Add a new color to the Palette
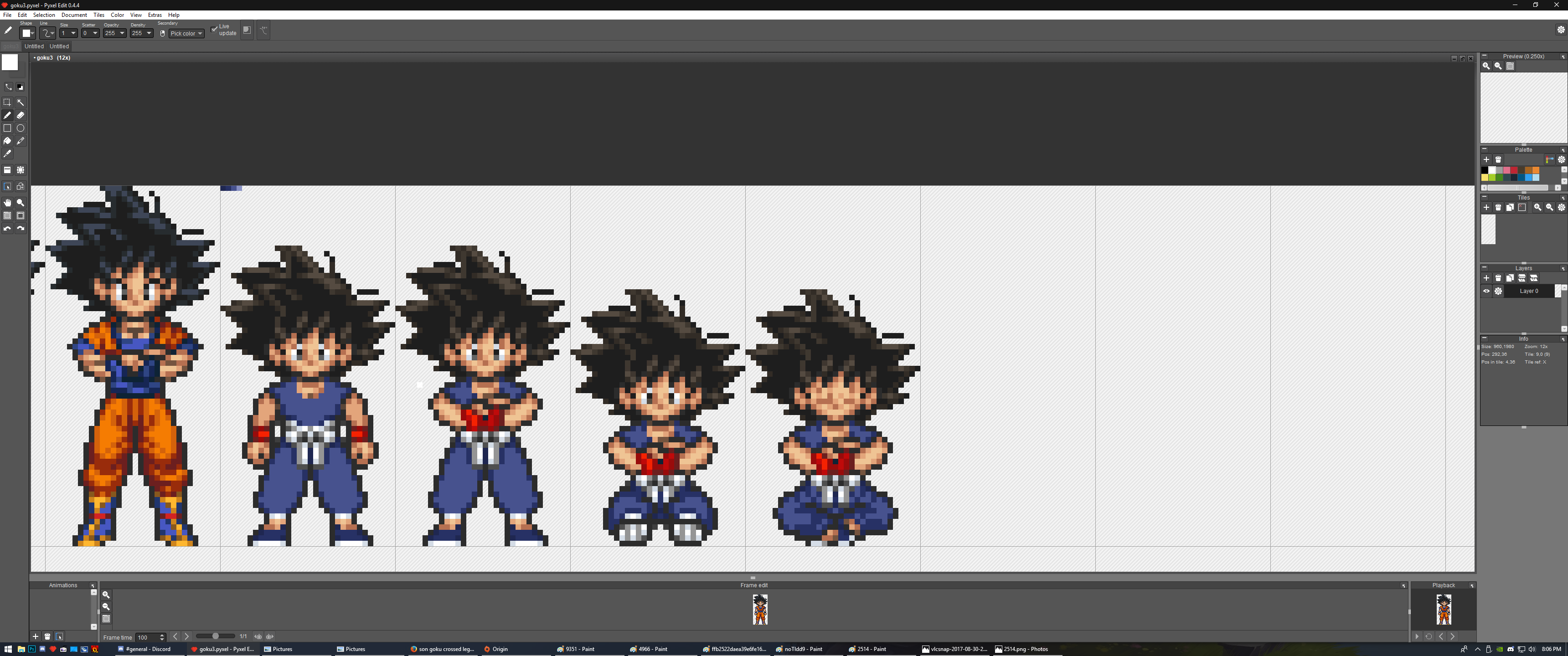 (x=1486, y=159)
